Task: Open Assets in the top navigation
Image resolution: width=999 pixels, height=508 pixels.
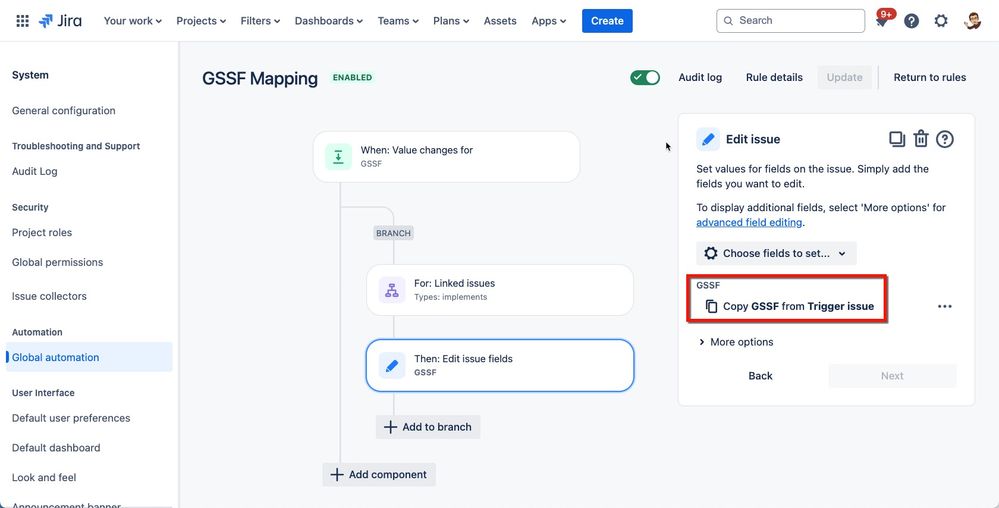Action: [500, 21]
